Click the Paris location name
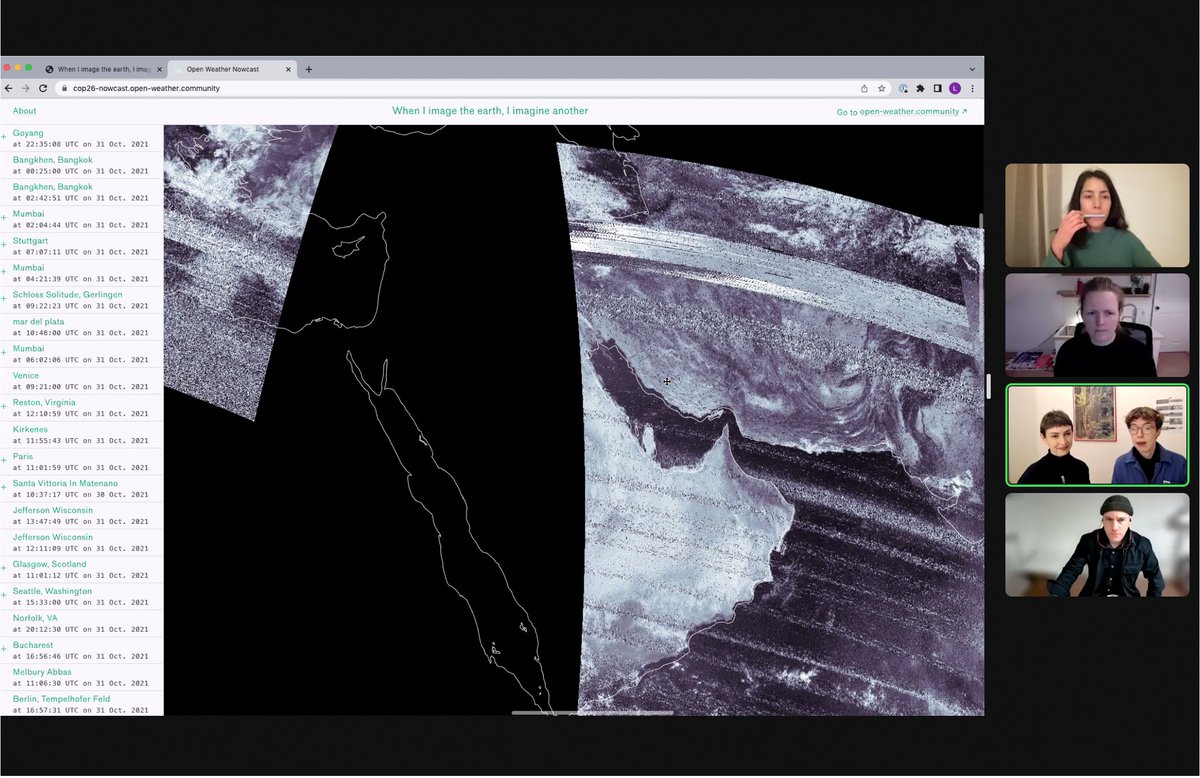This screenshot has height=778, width=1200. click(23, 457)
